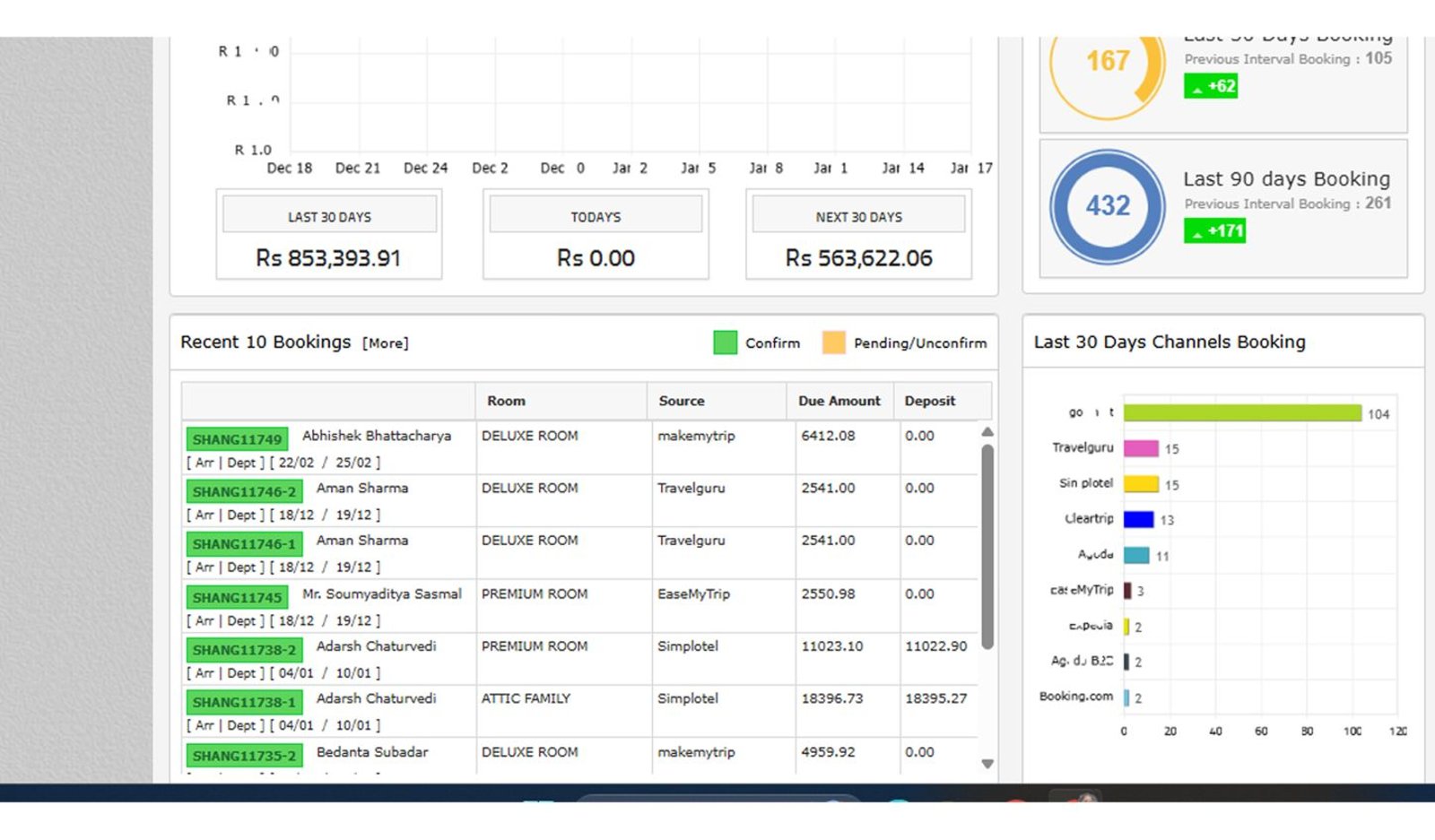Viewport: 1435px width, 840px height.
Task: Click the 432 donut chart
Action: (1108, 206)
